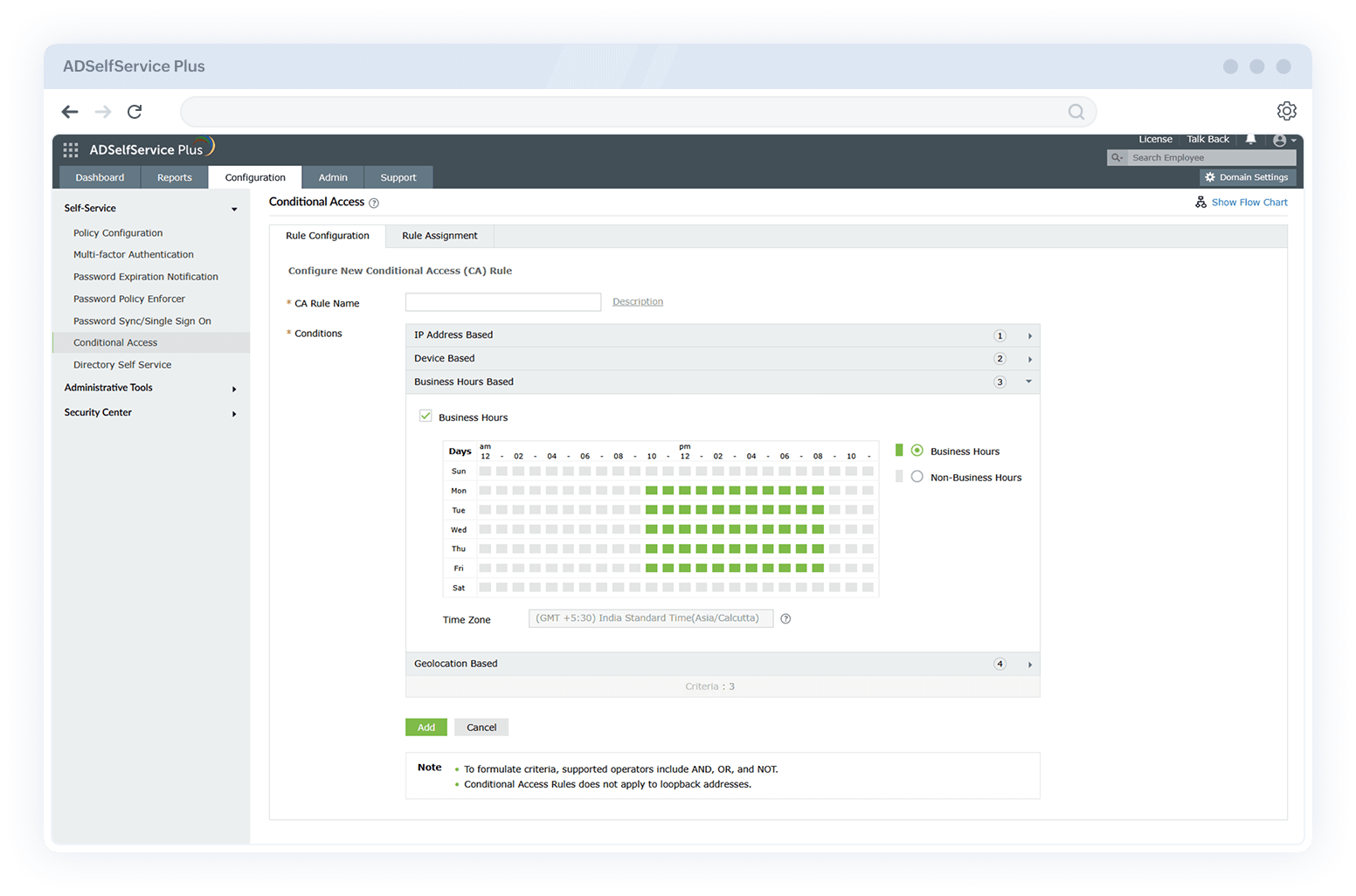Click inside the CA Rule Name field
Viewport: 1356px width, 896px height.
(502, 302)
